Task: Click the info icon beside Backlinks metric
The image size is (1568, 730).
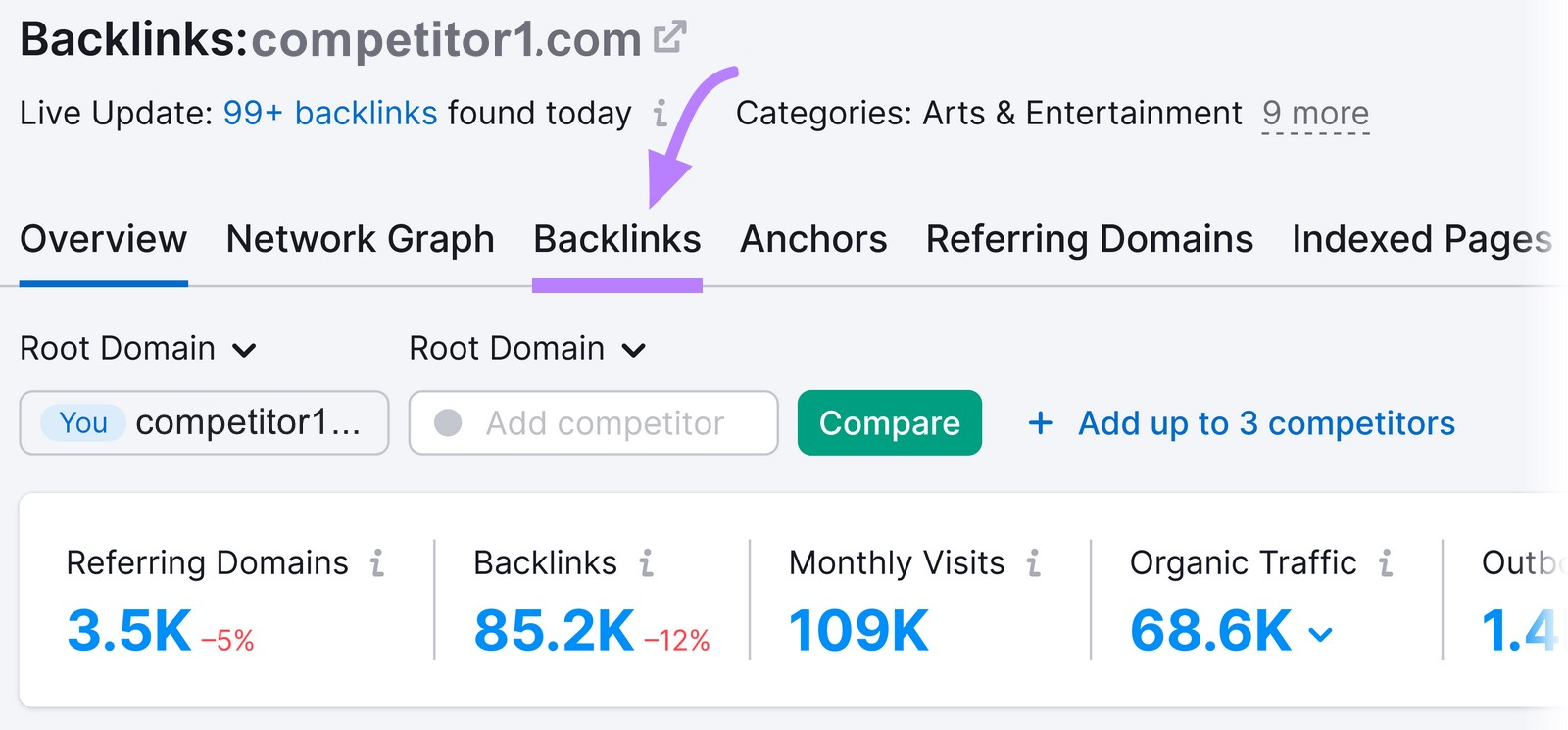Action: pos(646,563)
